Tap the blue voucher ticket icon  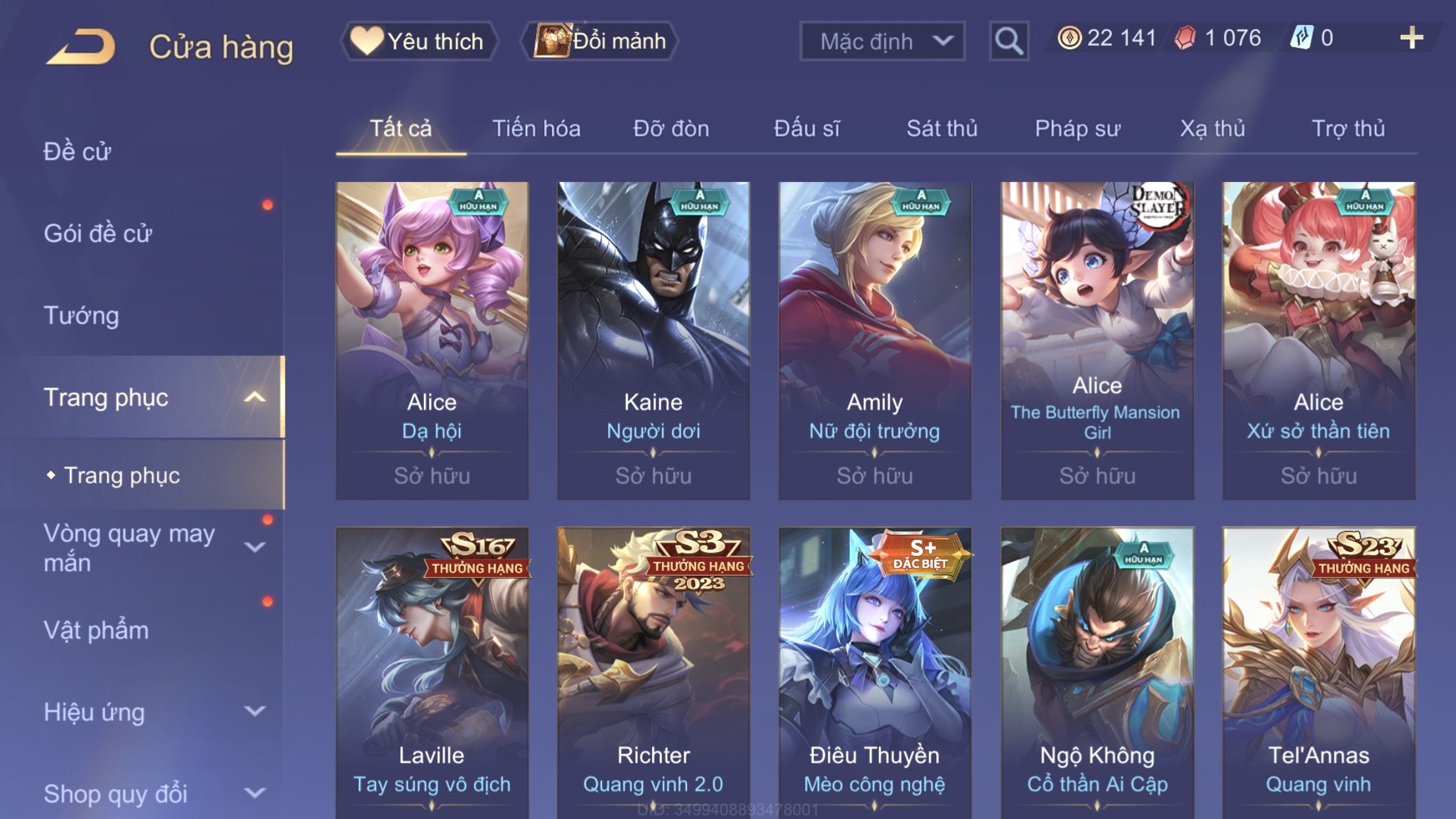(x=1301, y=38)
